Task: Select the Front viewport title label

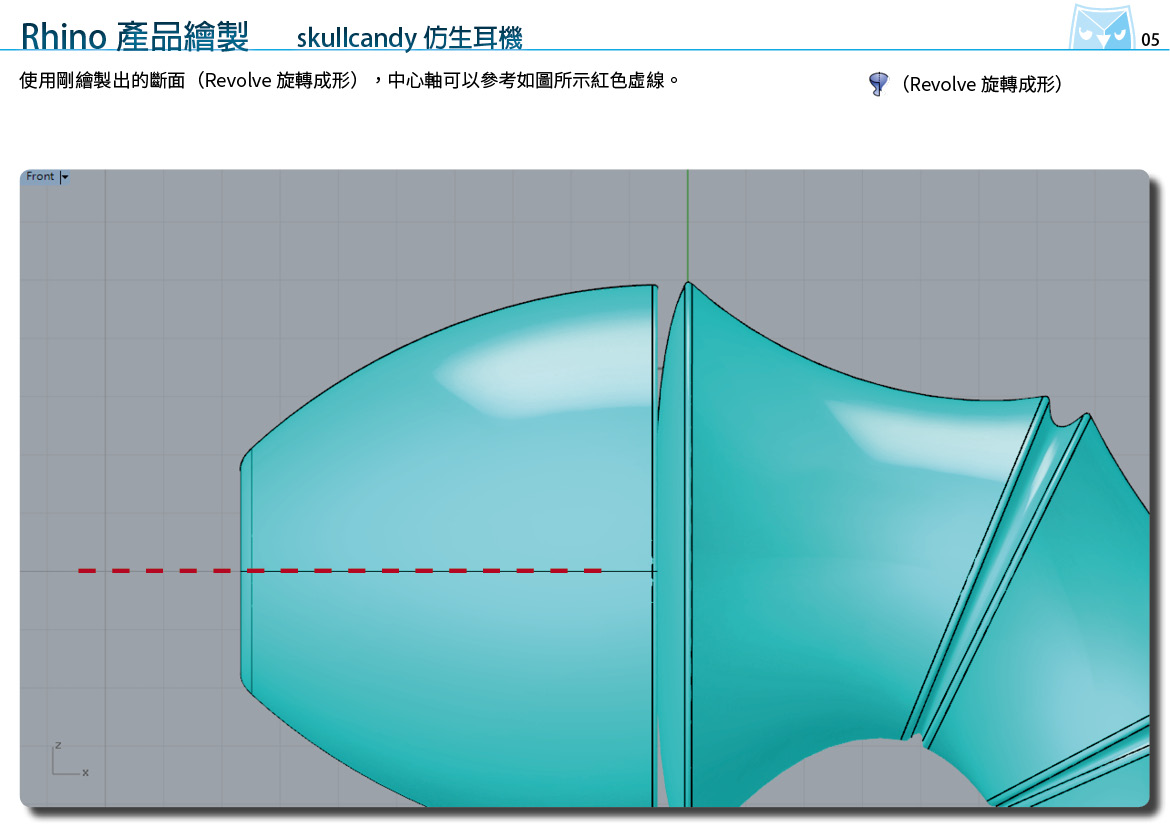Action: (40, 176)
